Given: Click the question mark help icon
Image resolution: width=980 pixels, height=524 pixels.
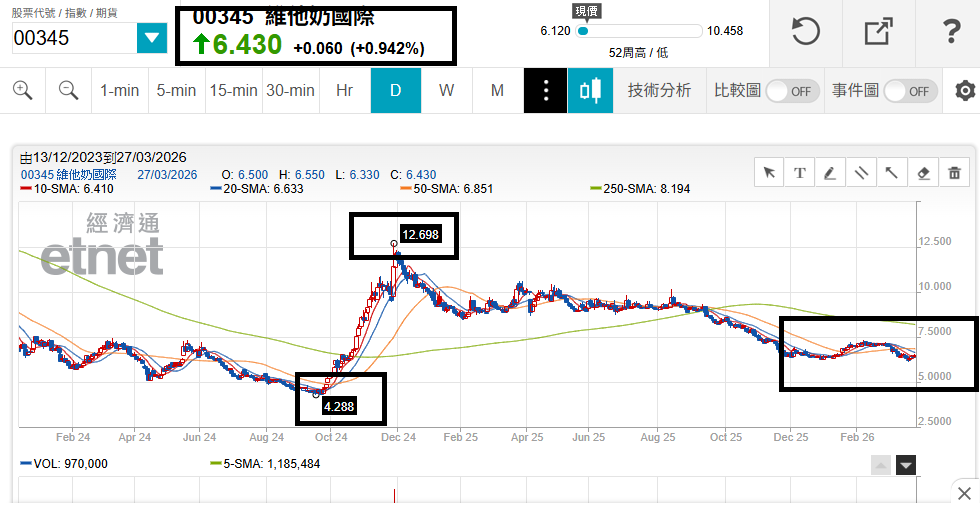Looking at the screenshot, I should [951, 31].
